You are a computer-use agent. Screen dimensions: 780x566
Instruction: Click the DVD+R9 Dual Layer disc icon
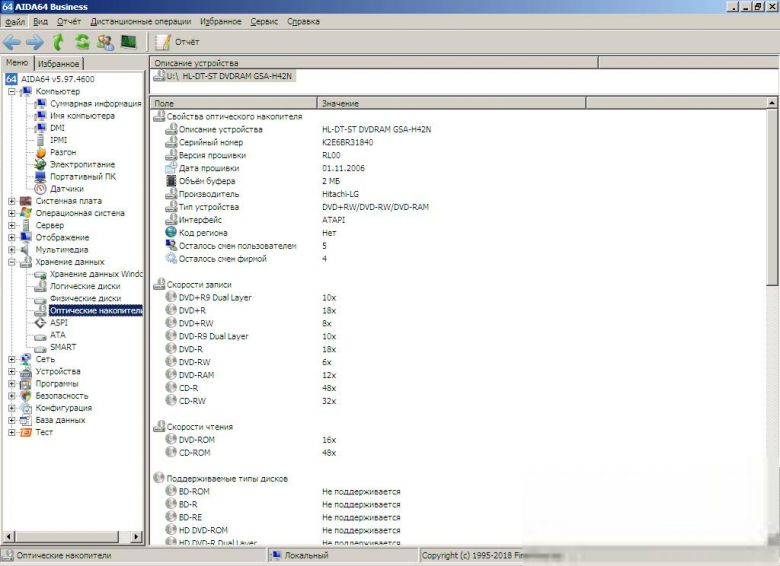tap(171, 297)
